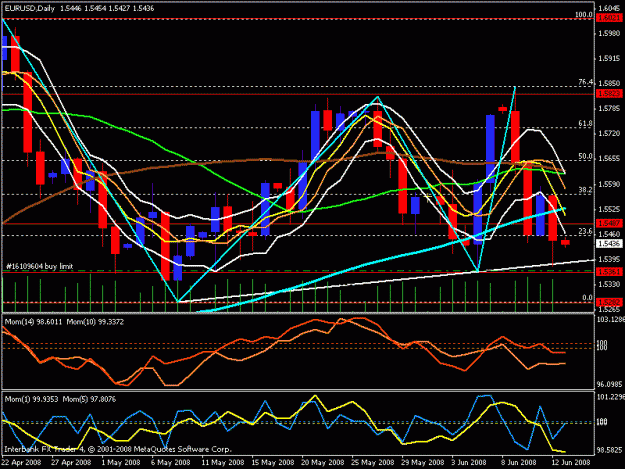
Task: Click the Mom(10) 99.3372 indicator label
Action: coord(95,322)
